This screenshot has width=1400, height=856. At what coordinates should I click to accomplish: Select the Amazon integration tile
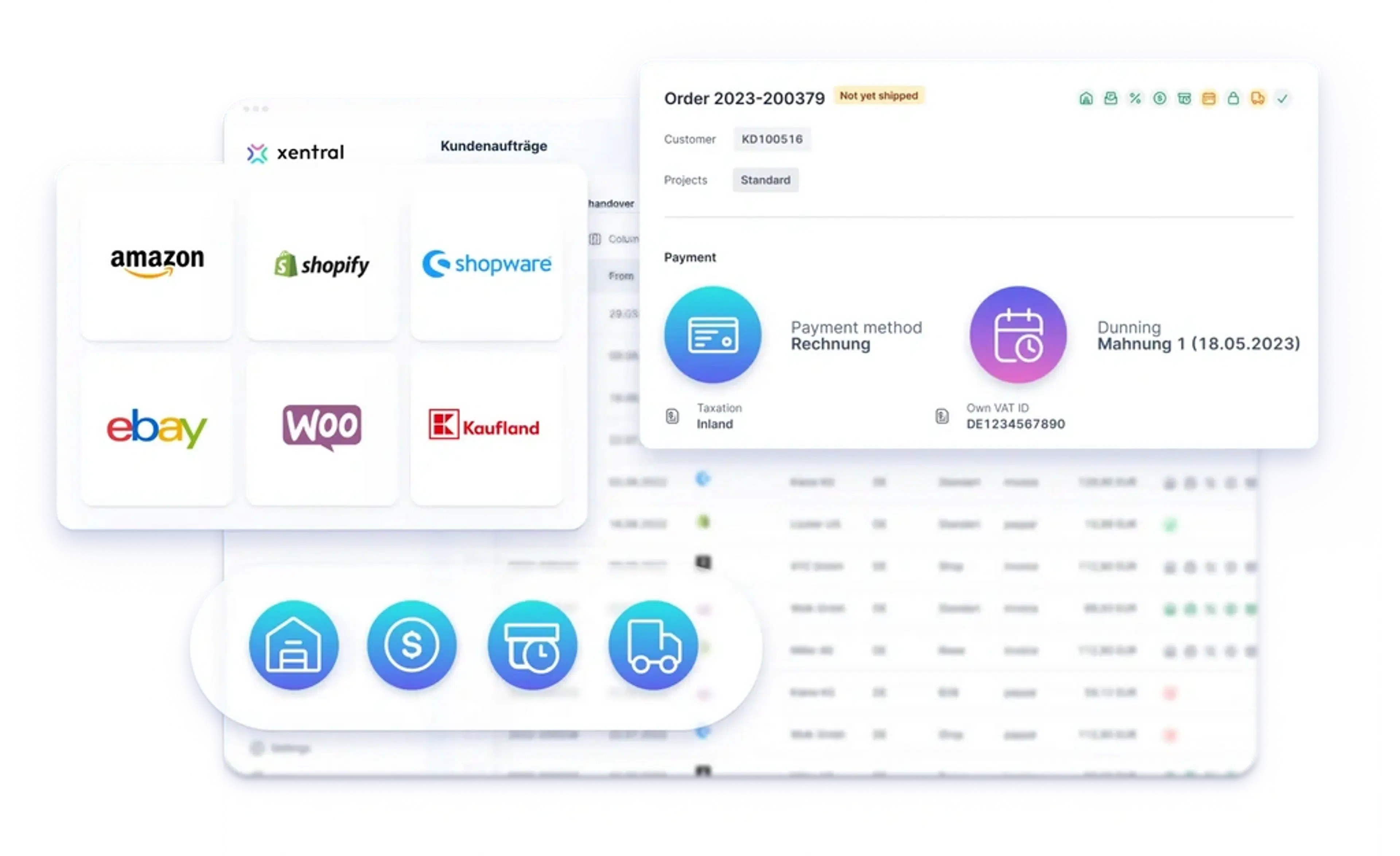[x=157, y=264]
